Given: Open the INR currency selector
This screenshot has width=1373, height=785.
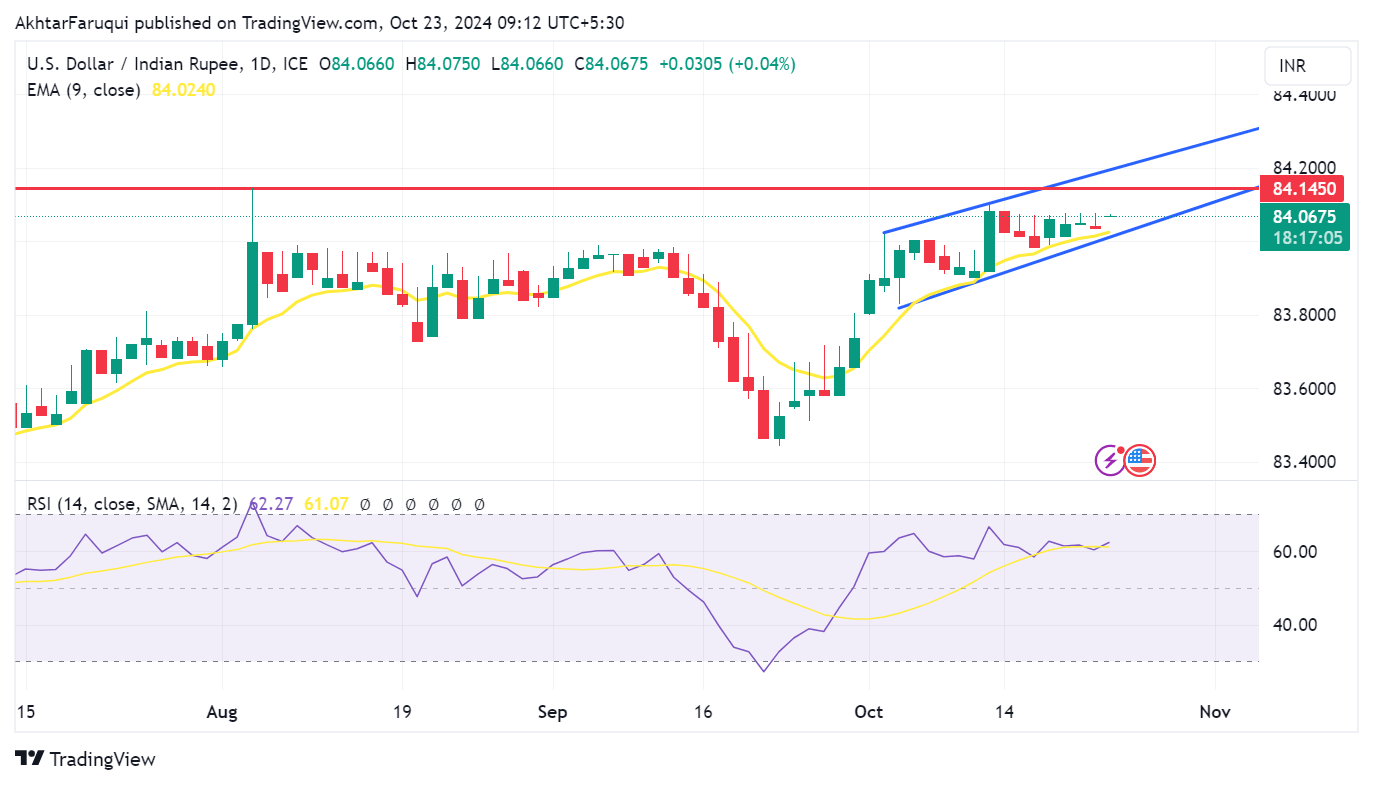Looking at the screenshot, I should (1307, 66).
